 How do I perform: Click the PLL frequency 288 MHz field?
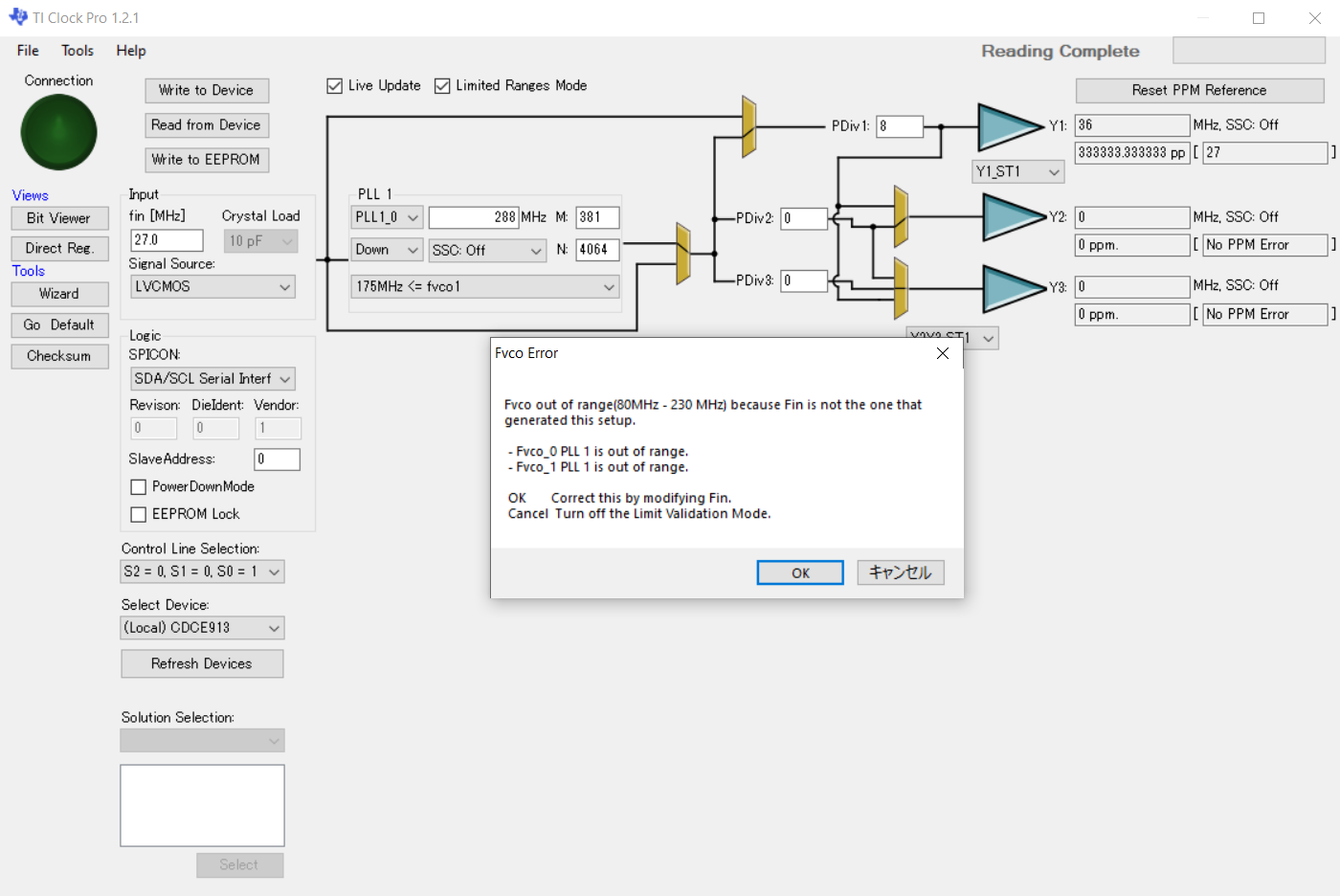pyautogui.click(x=474, y=218)
